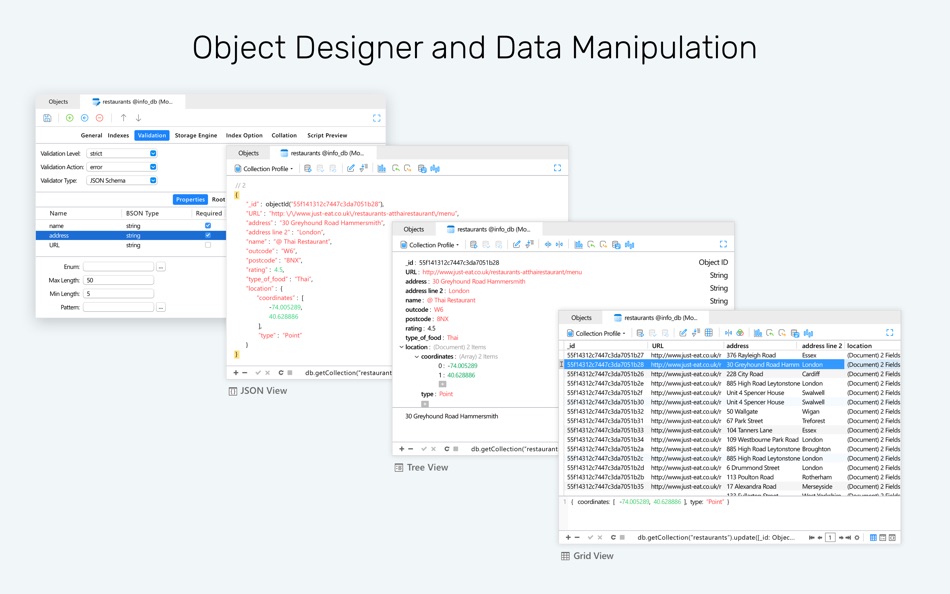Click the page number field in Grid View footer
The height and width of the screenshot is (594, 950).
(x=830, y=538)
